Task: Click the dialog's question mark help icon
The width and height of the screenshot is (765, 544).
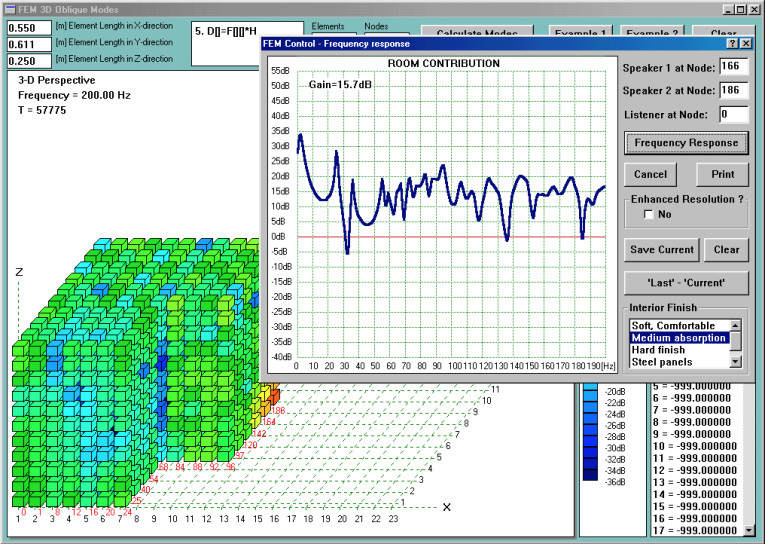Action: (x=733, y=44)
